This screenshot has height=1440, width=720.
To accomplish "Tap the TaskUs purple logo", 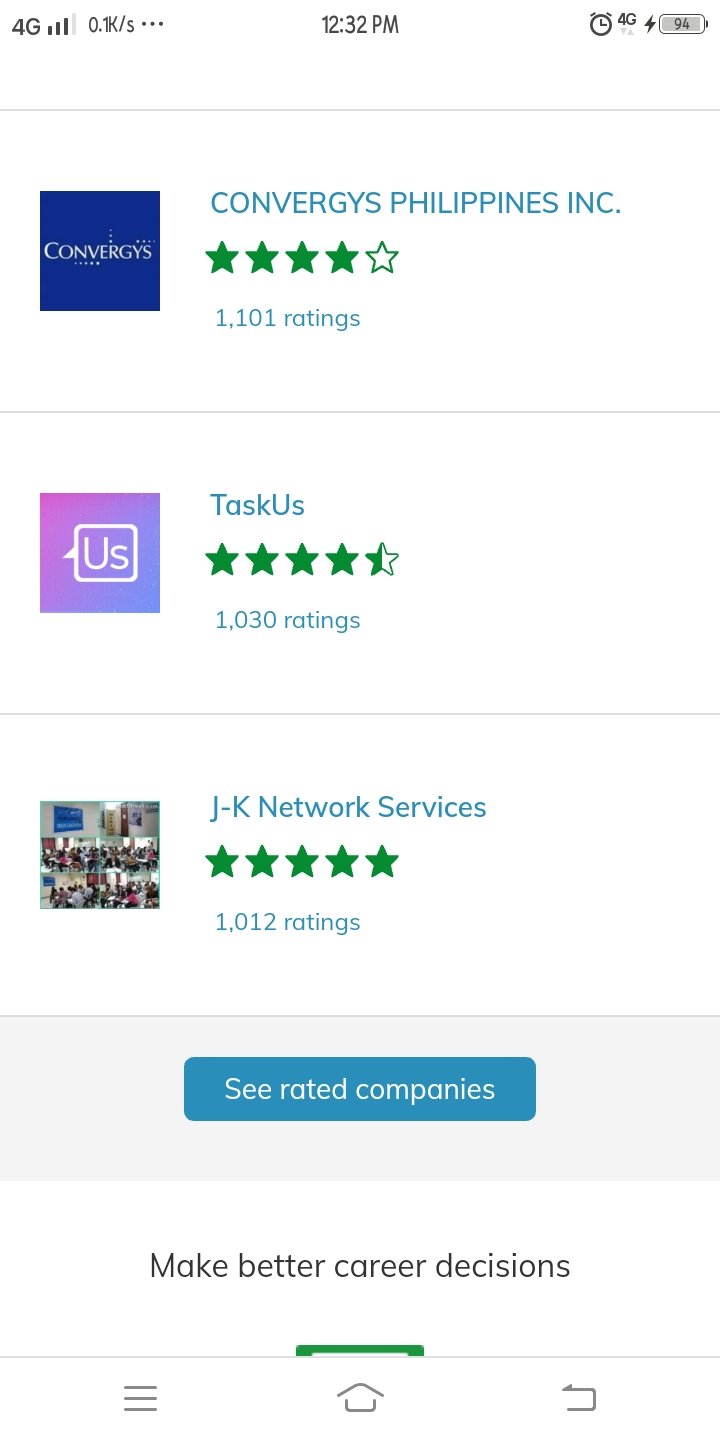I will (99, 552).
